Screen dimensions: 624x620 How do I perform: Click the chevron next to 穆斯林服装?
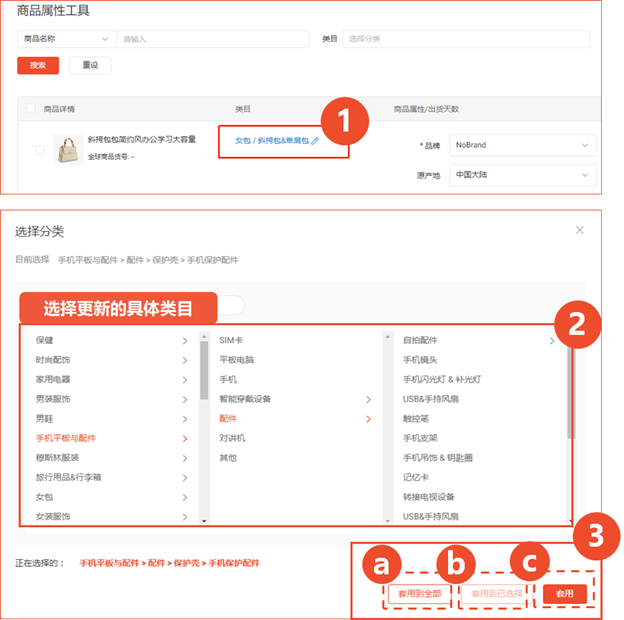(185, 458)
